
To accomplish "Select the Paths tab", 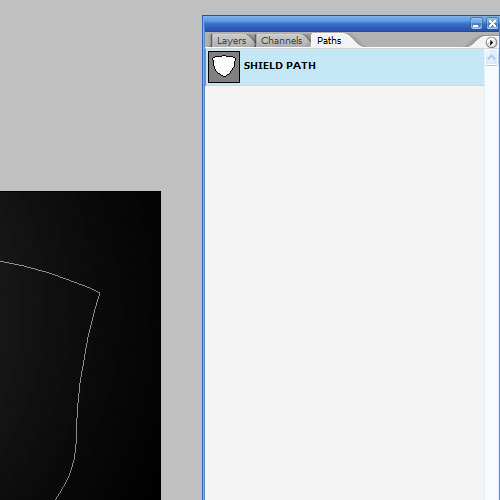I will pyautogui.click(x=329, y=41).
